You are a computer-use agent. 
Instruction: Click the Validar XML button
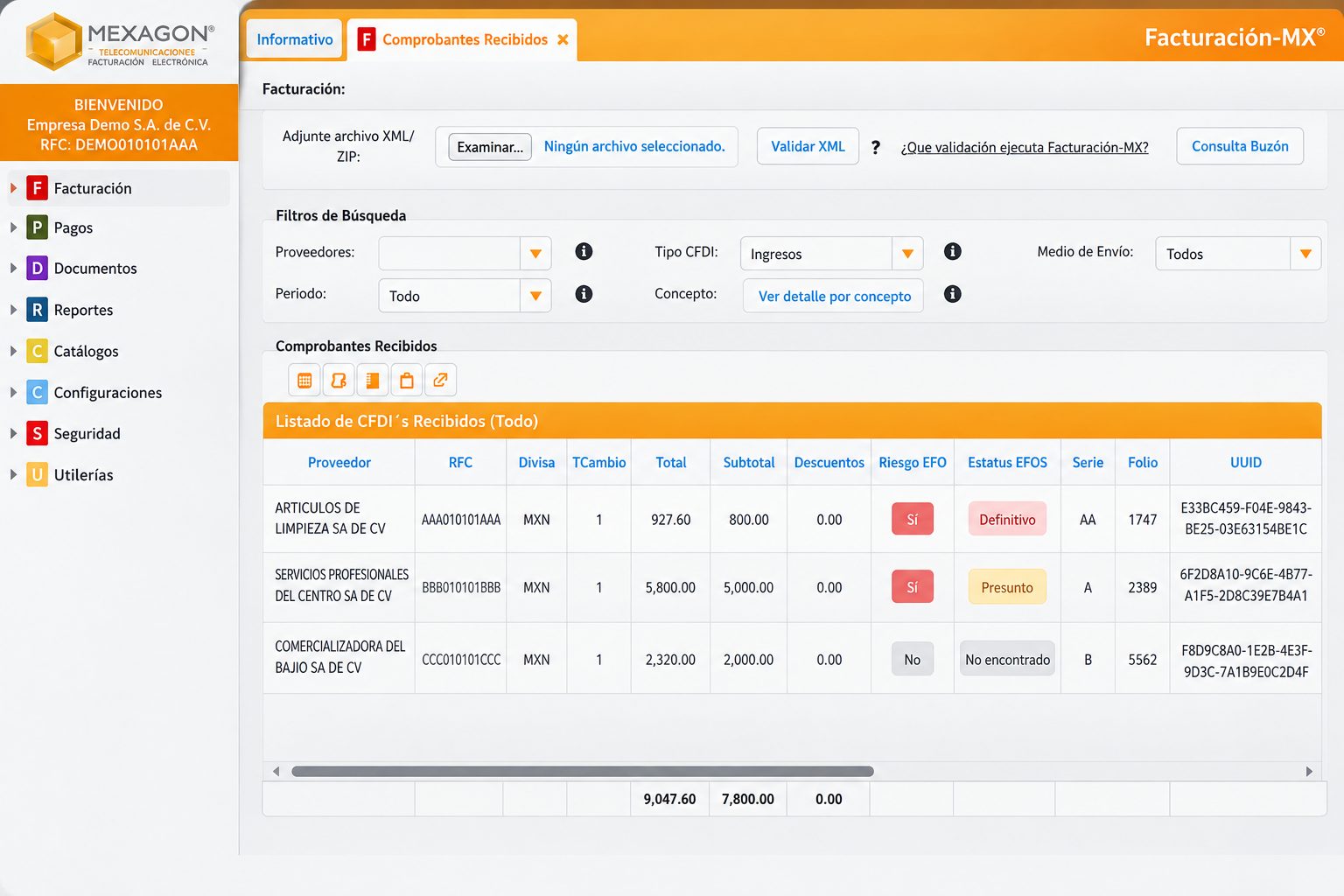pos(808,146)
